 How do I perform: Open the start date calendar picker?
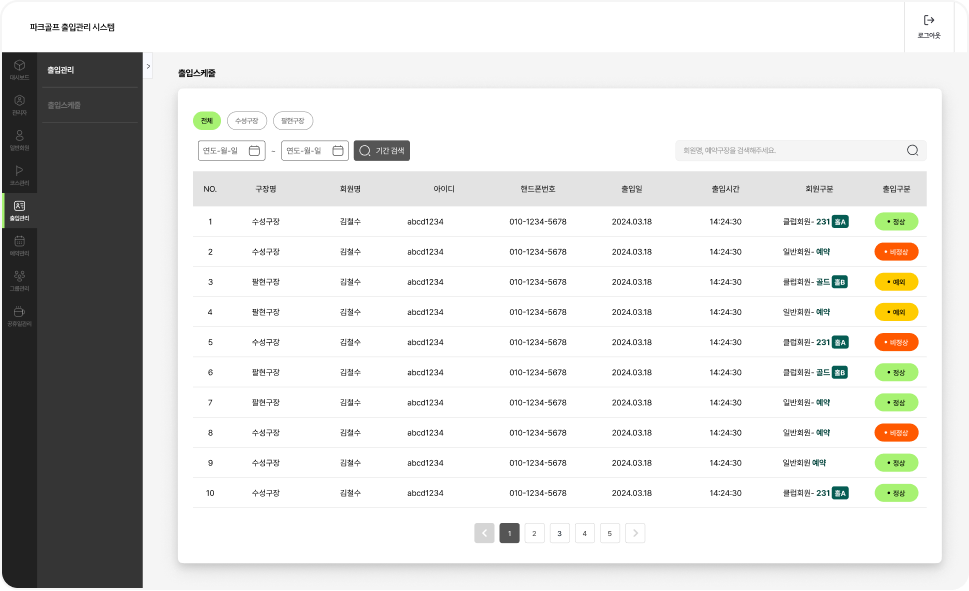coord(254,150)
